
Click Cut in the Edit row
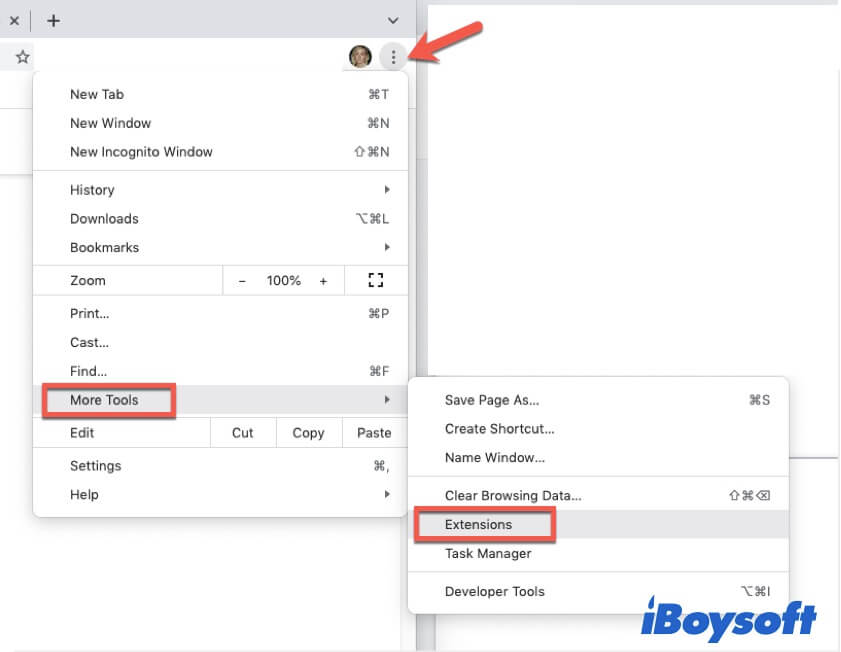coord(243,433)
